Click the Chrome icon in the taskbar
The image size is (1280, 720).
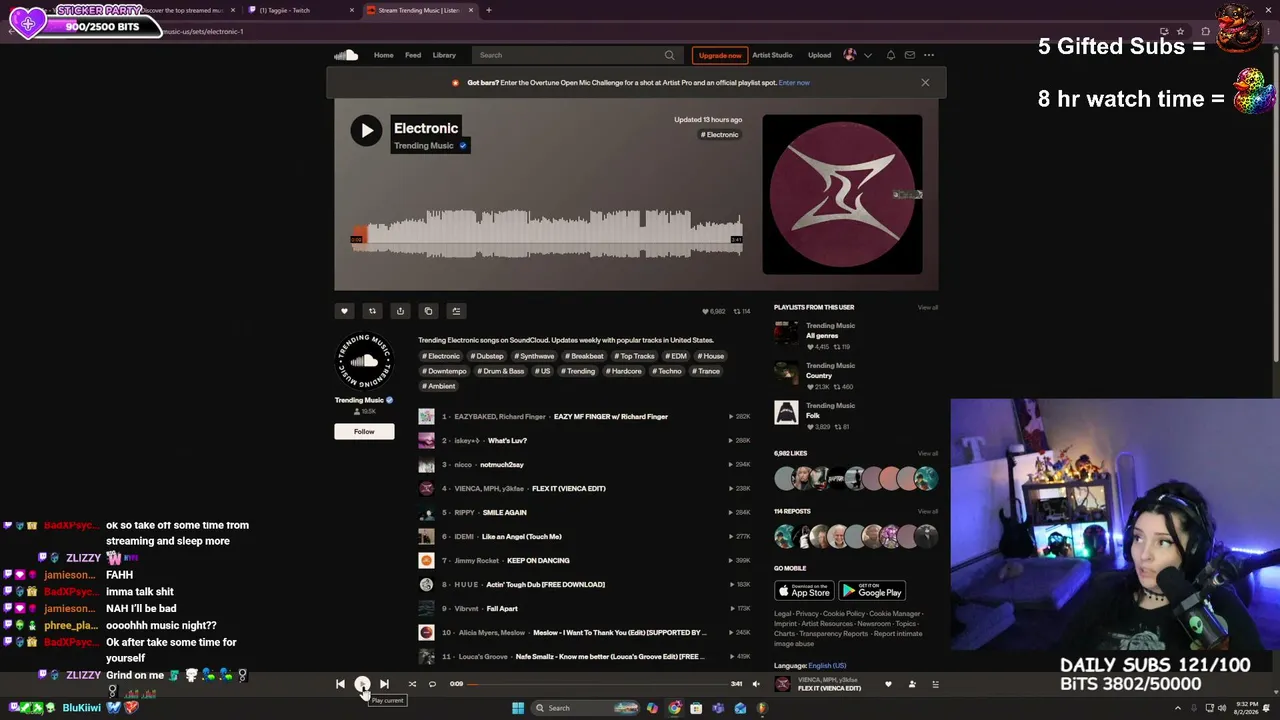click(x=674, y=708)
